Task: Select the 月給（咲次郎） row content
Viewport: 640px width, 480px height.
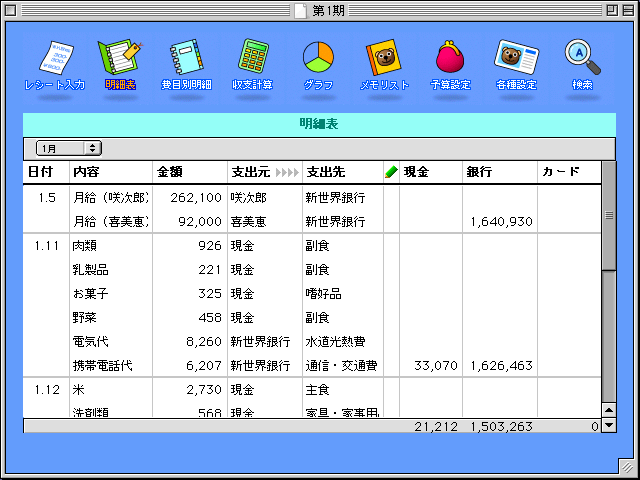Action: tap(111, 198)
